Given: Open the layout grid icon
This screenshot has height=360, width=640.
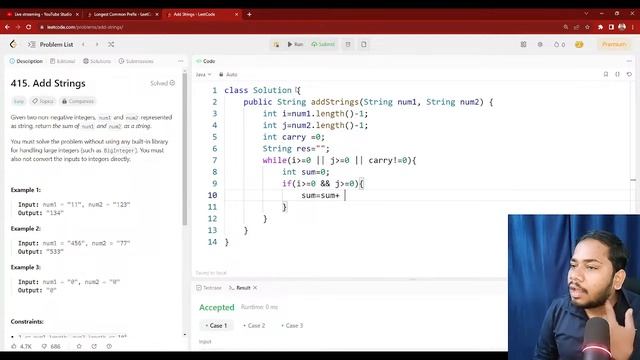Looking at the screenshot, I should 523,44.
